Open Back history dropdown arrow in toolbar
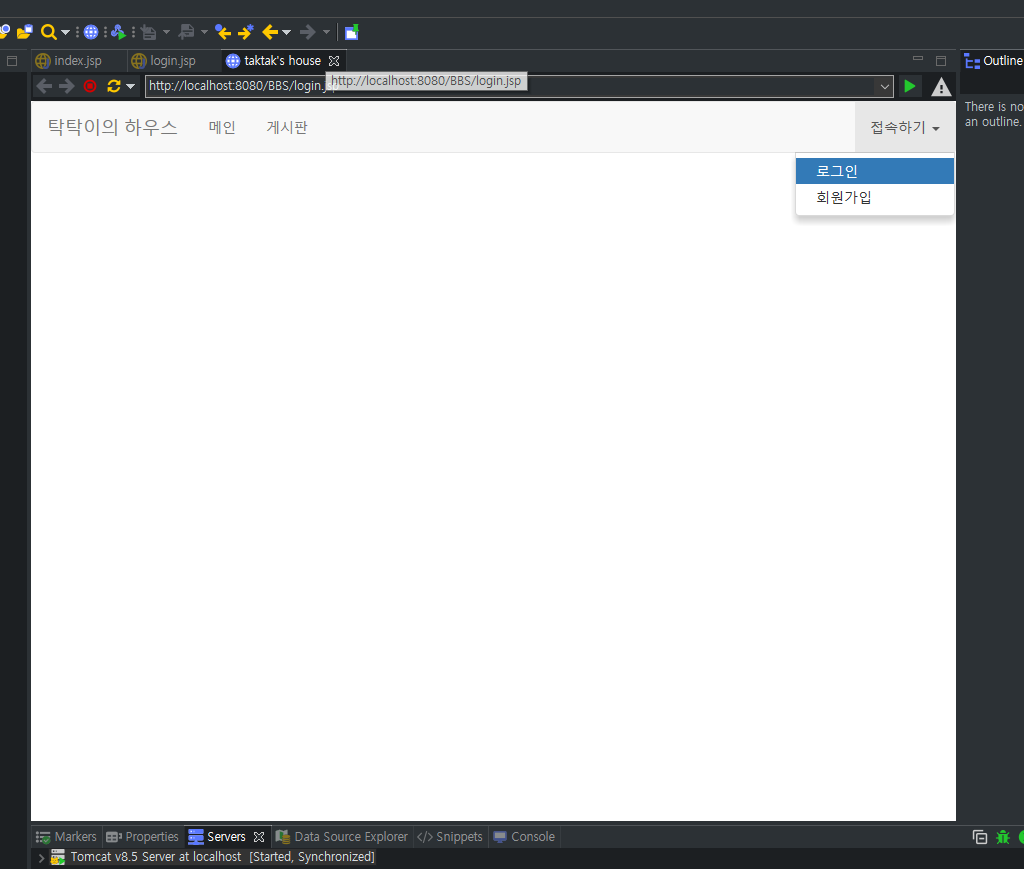This screenshot has height=869, width=1024. 287,32
